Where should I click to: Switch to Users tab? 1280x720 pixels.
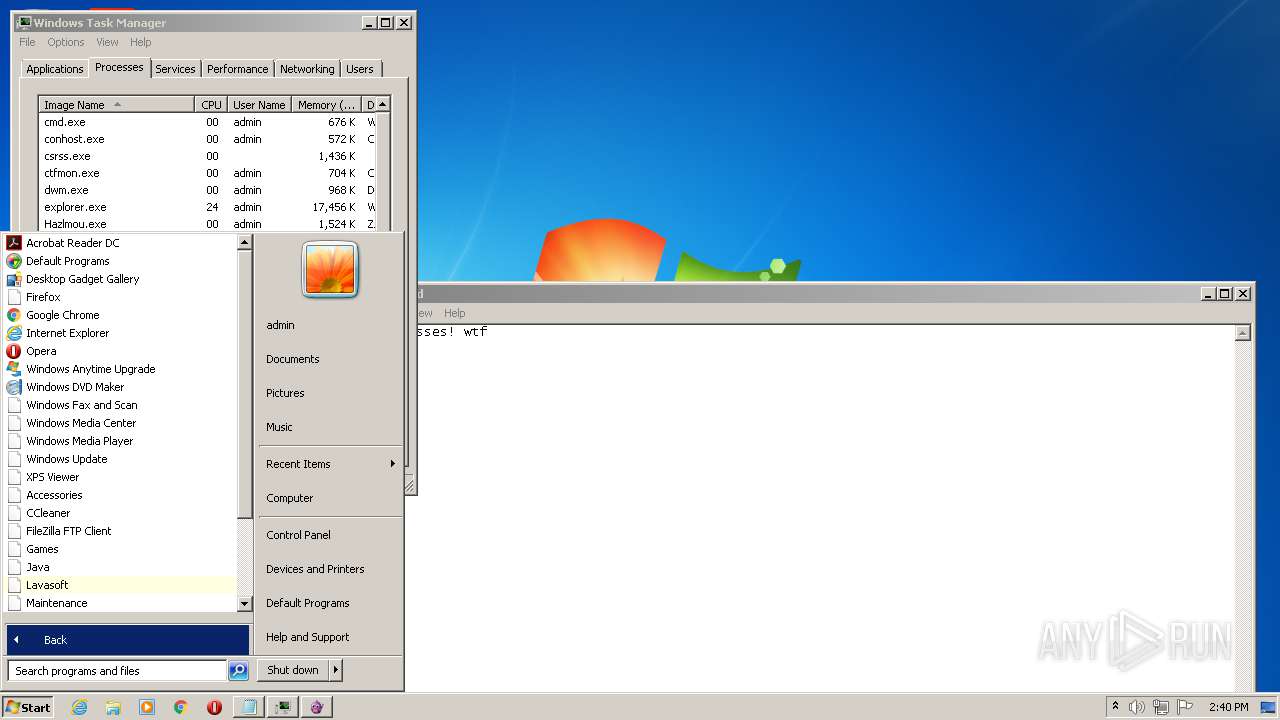pyautogui.click(x=359, y=69)
